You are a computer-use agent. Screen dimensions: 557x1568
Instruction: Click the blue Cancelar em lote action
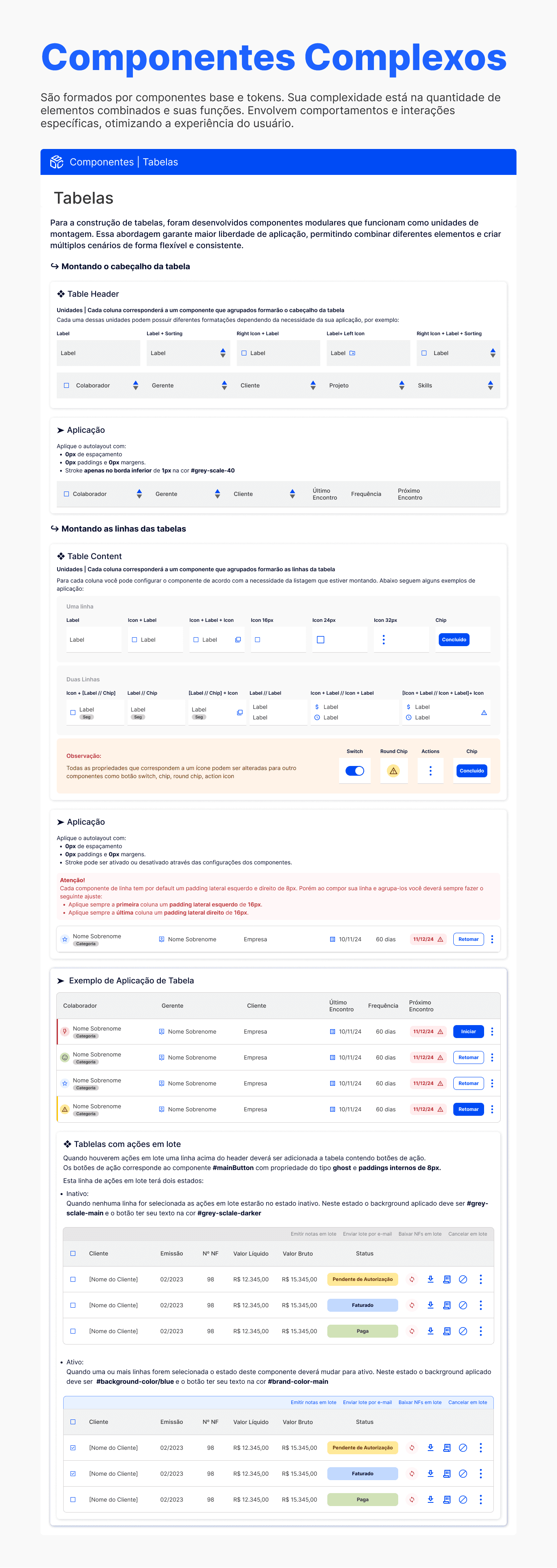(x=467, y=1402)
